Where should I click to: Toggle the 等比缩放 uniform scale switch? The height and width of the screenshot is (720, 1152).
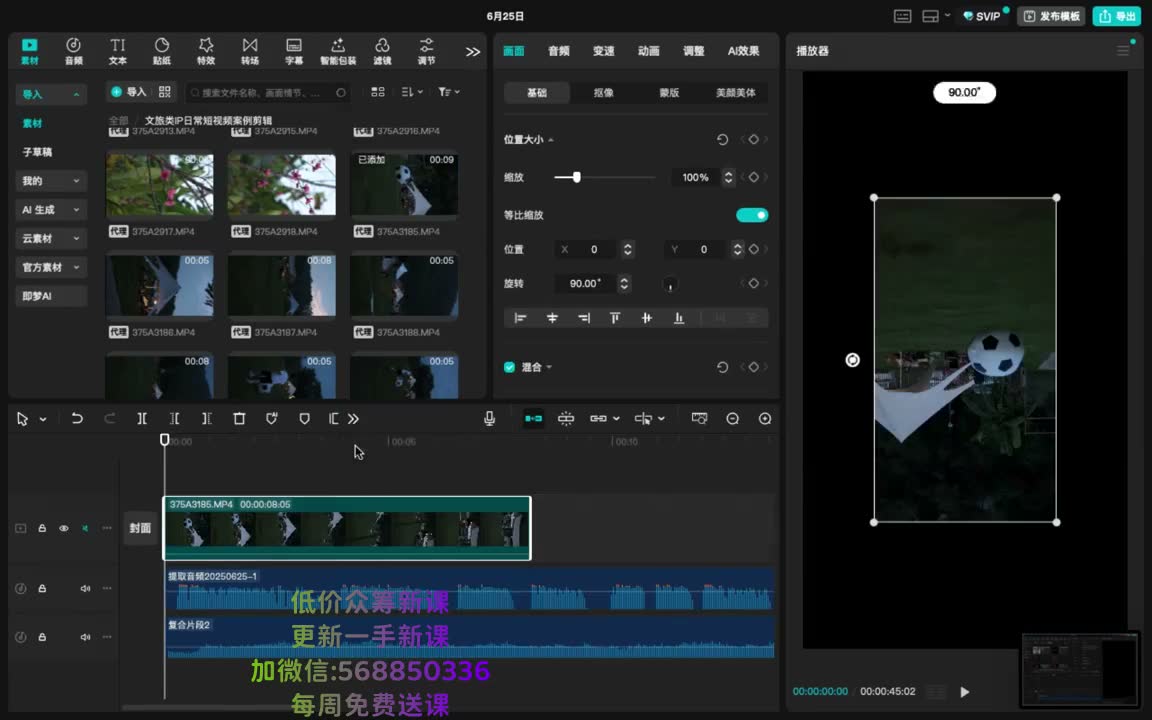pyautogui.click(x=752, y=215)
